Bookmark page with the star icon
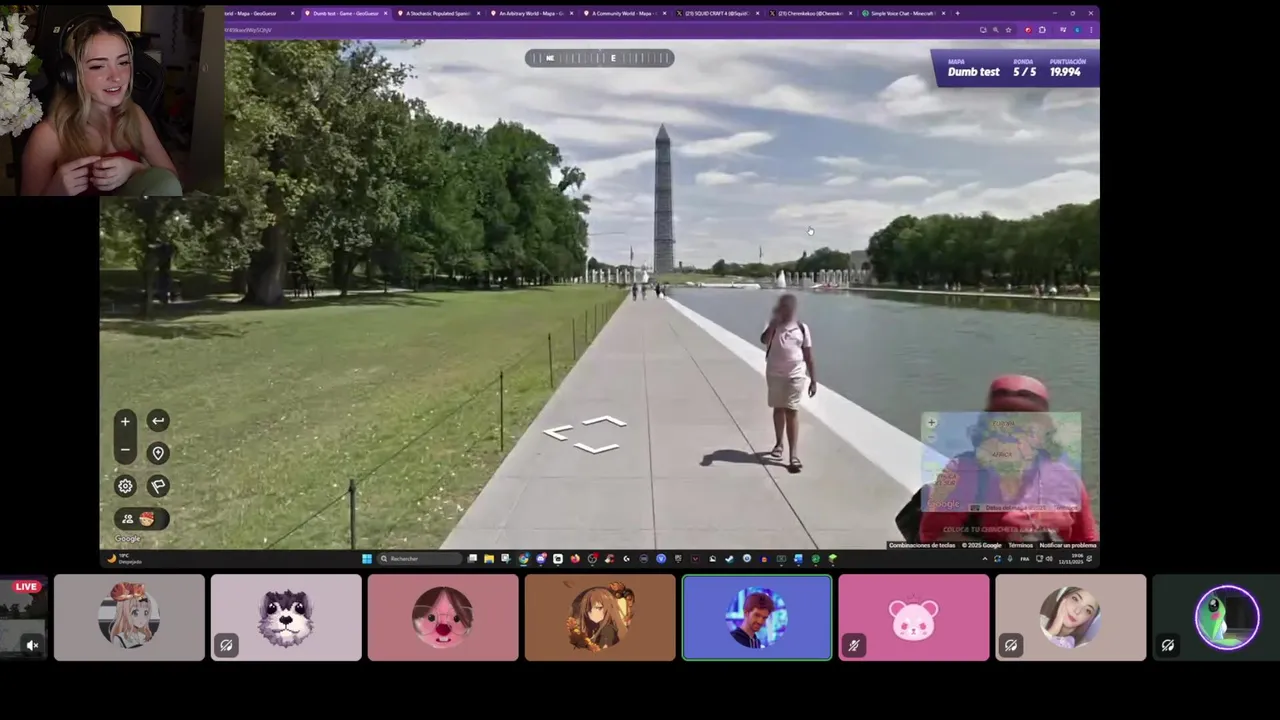Screen dimensions: 1280x720 pyautogui.click(x=1008, y=30)
